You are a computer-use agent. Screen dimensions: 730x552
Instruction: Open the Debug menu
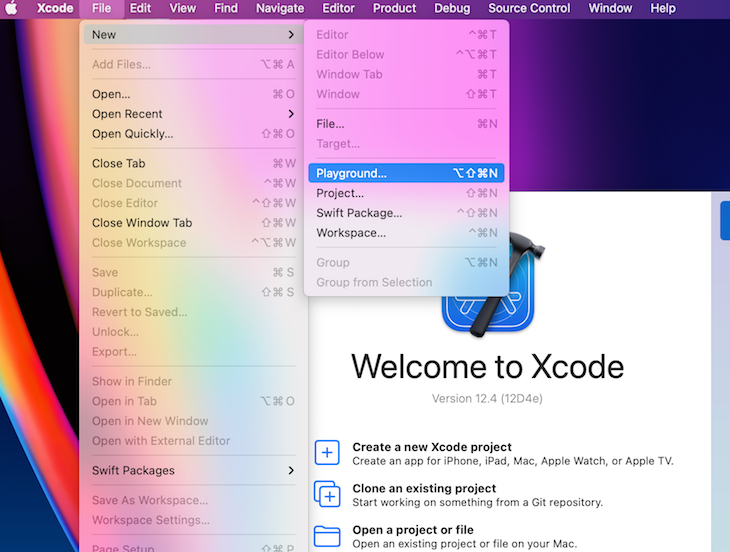[x=452, y=8]
